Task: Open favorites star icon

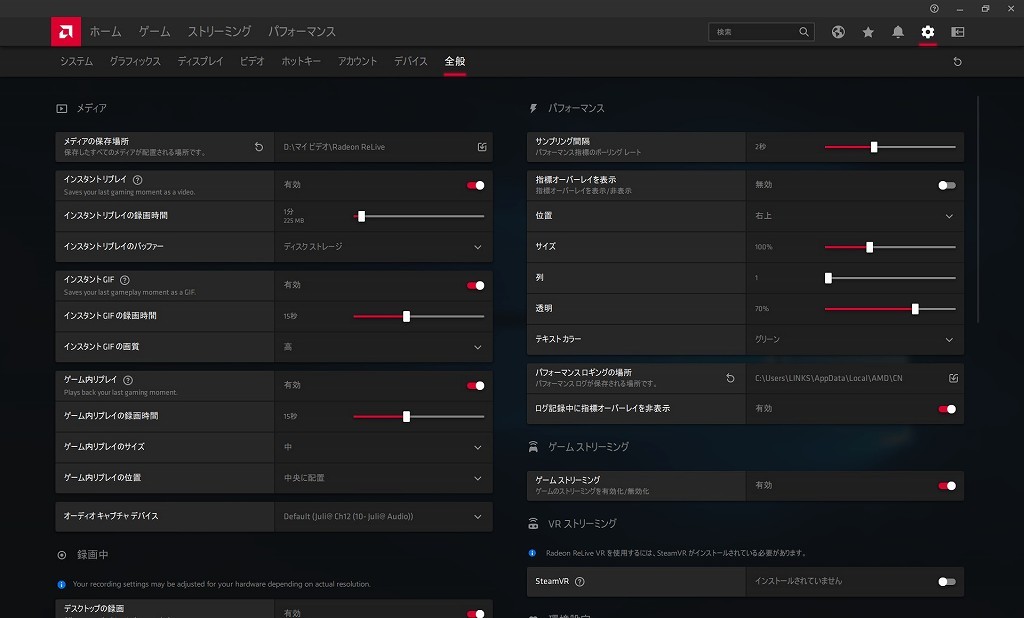Action: pos(868,32)
